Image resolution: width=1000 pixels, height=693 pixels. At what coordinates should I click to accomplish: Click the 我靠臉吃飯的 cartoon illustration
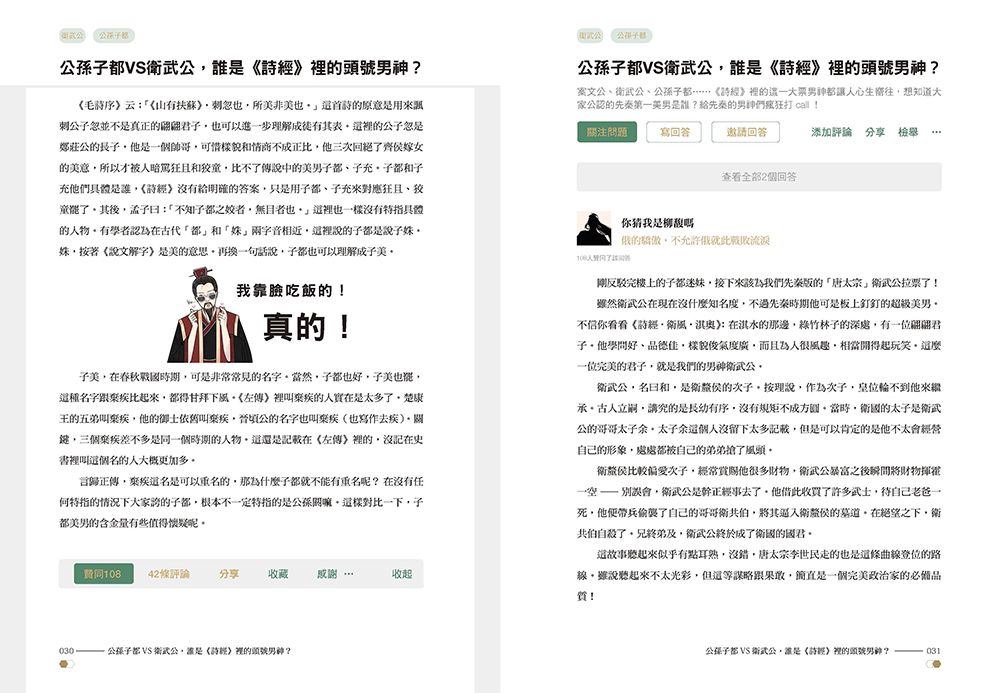pyautogui.click(x=210, y=316)
